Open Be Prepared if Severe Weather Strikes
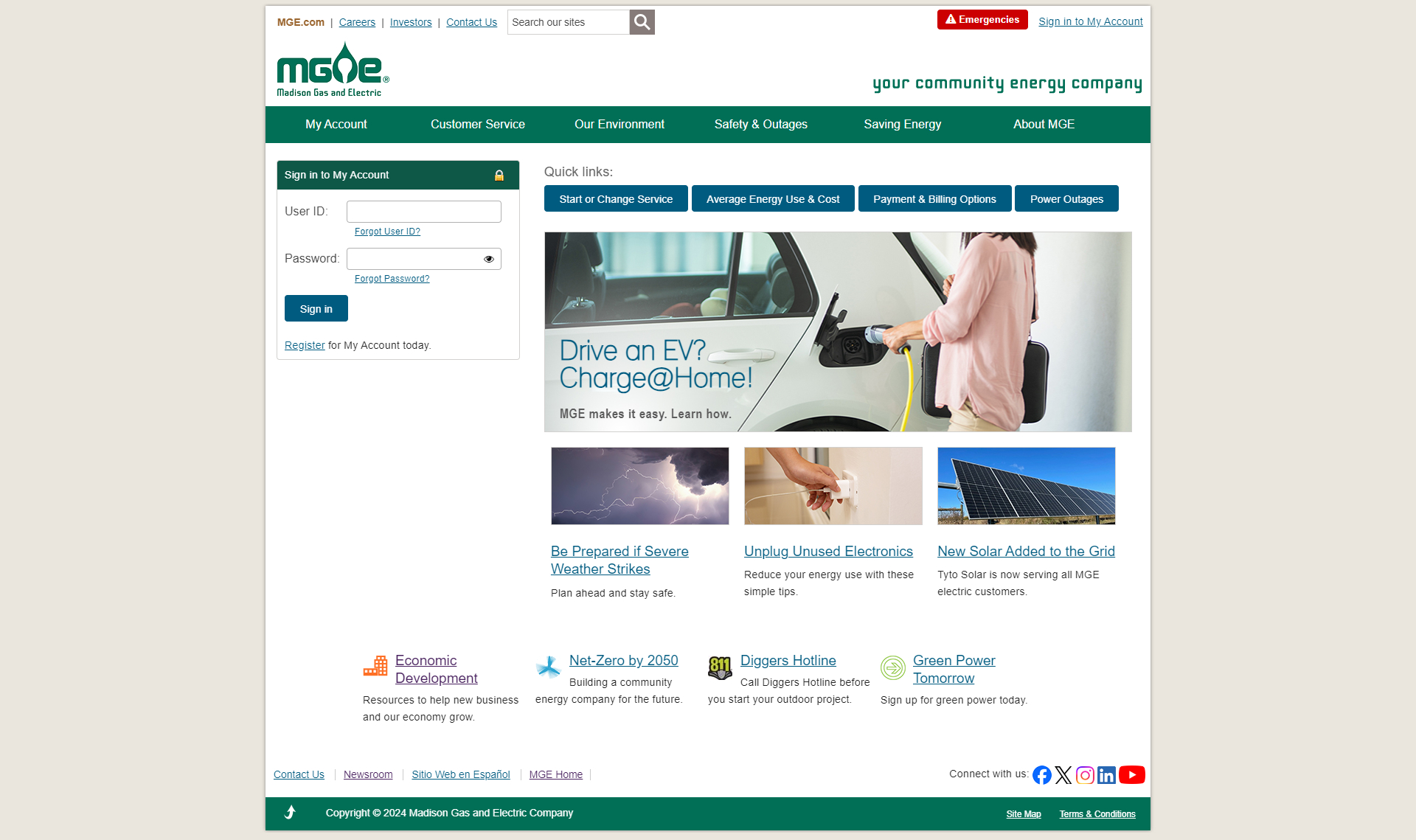1416x840 pixels. click(619, 560)
